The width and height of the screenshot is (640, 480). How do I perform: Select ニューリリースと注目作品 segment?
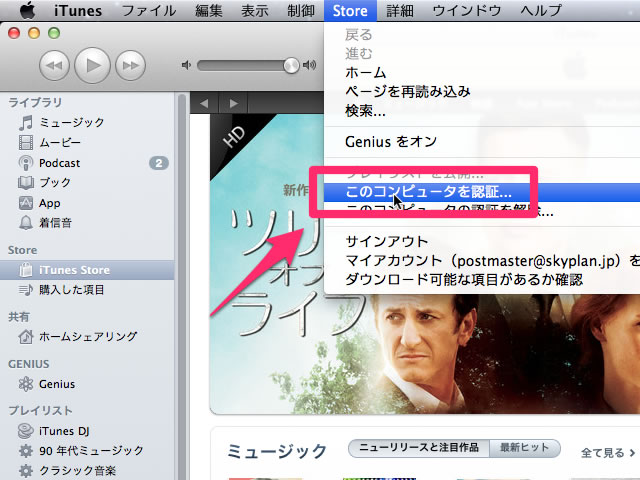click(419, 448)
